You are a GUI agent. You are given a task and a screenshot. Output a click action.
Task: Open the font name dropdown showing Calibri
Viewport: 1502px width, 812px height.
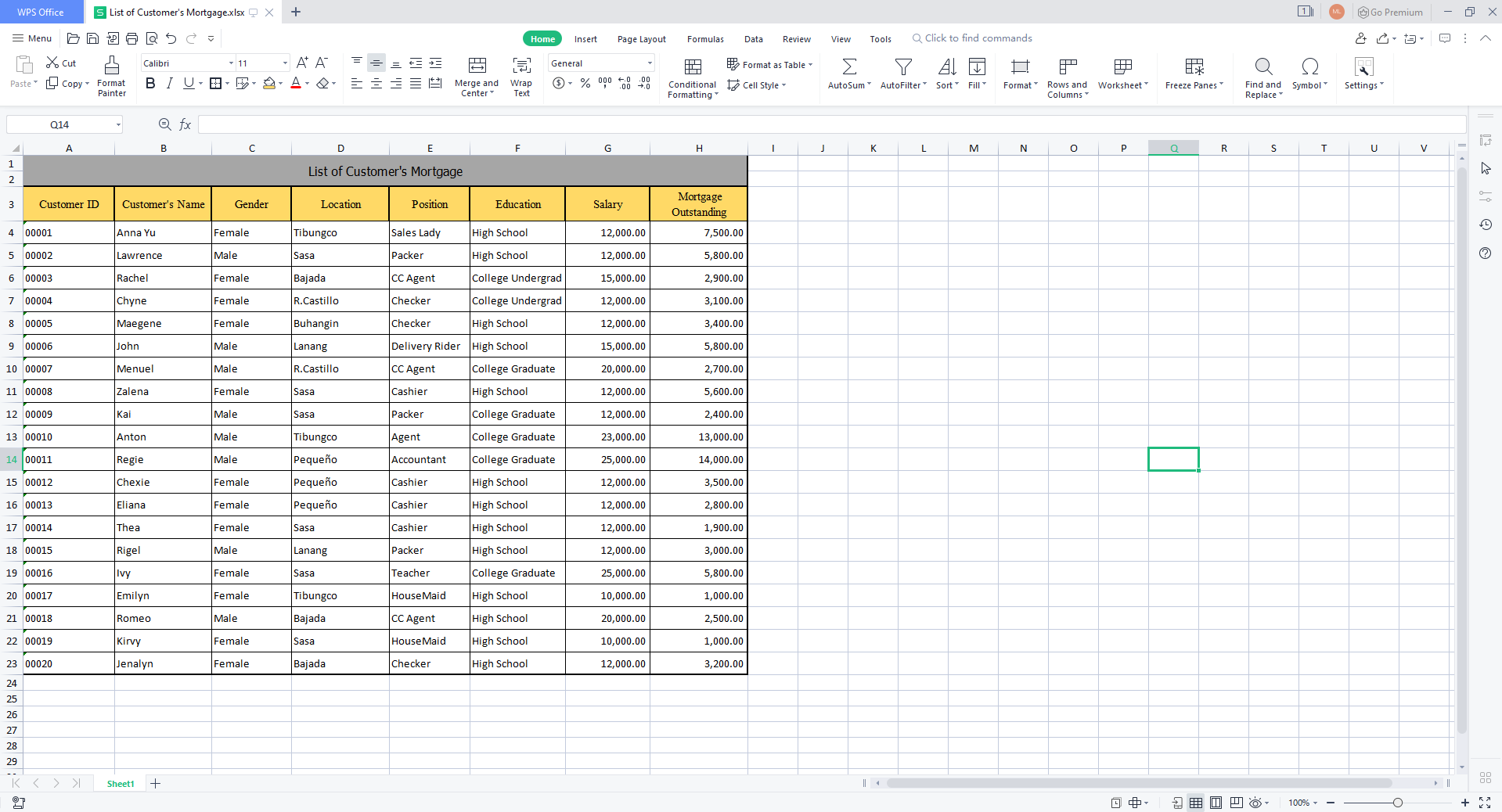click(x=231, y=63)
